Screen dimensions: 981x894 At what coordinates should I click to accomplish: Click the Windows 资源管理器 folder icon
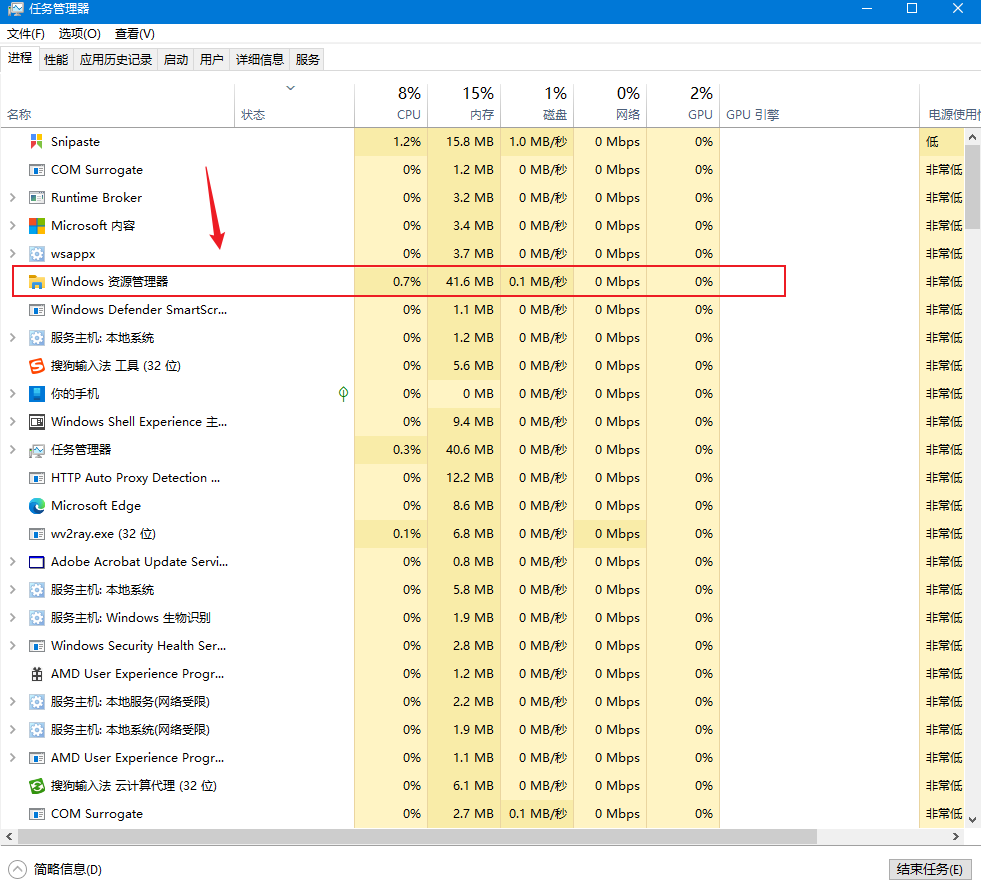37,282
